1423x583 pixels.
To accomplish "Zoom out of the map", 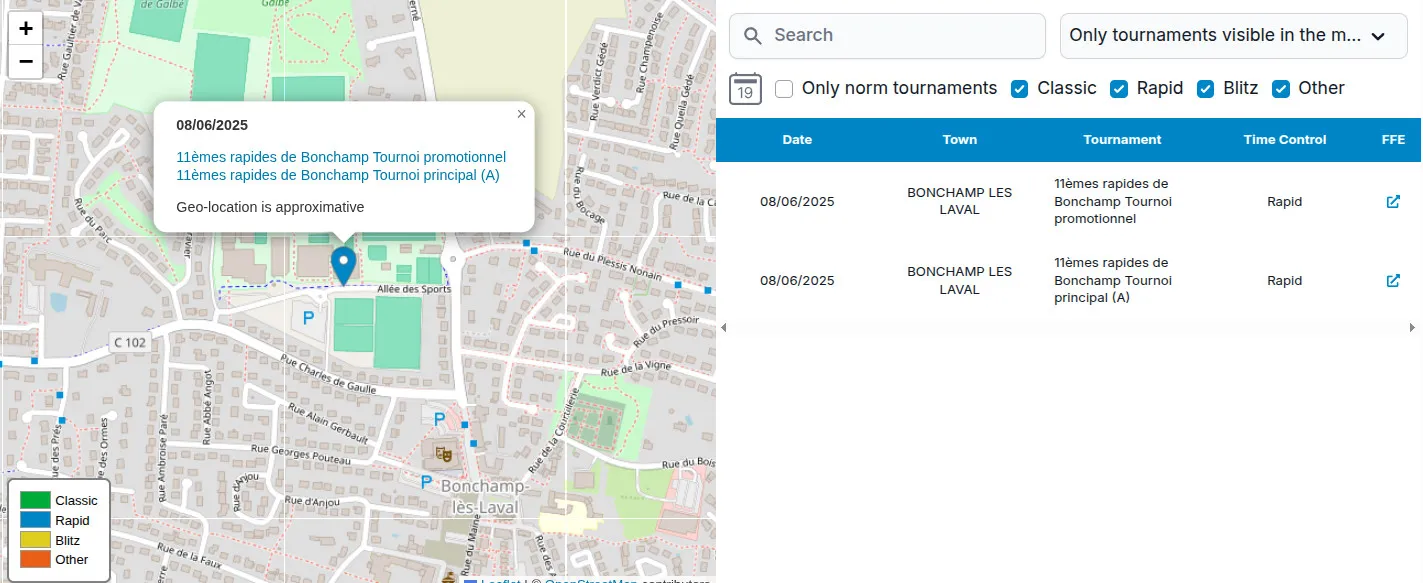I will click(26, 62).
